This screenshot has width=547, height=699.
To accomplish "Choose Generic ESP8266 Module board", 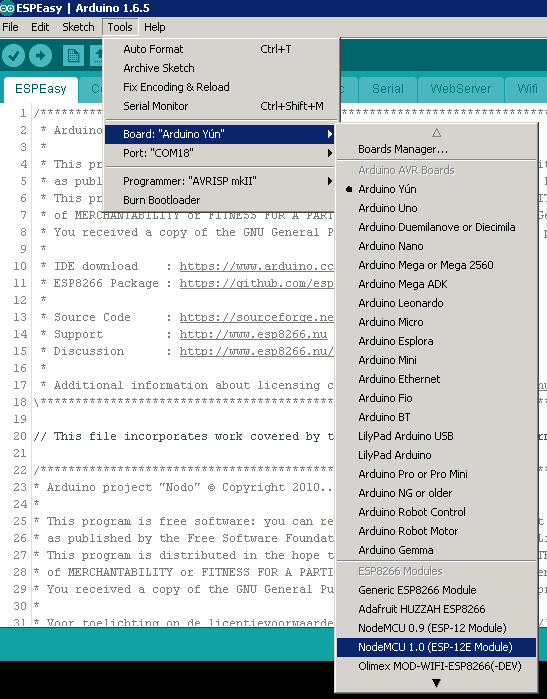I will 436,590.
